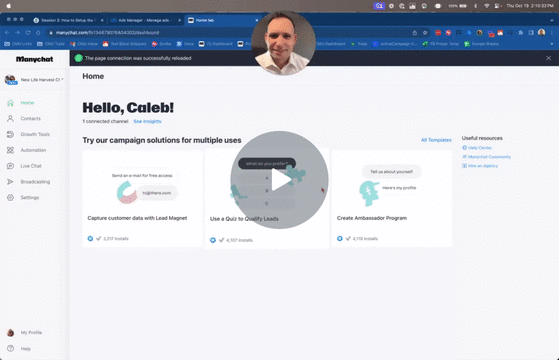The height and width of the screenshot is (360, 559).
Task: Open the Create Ambassador Program template
Action: pos(391,198)
